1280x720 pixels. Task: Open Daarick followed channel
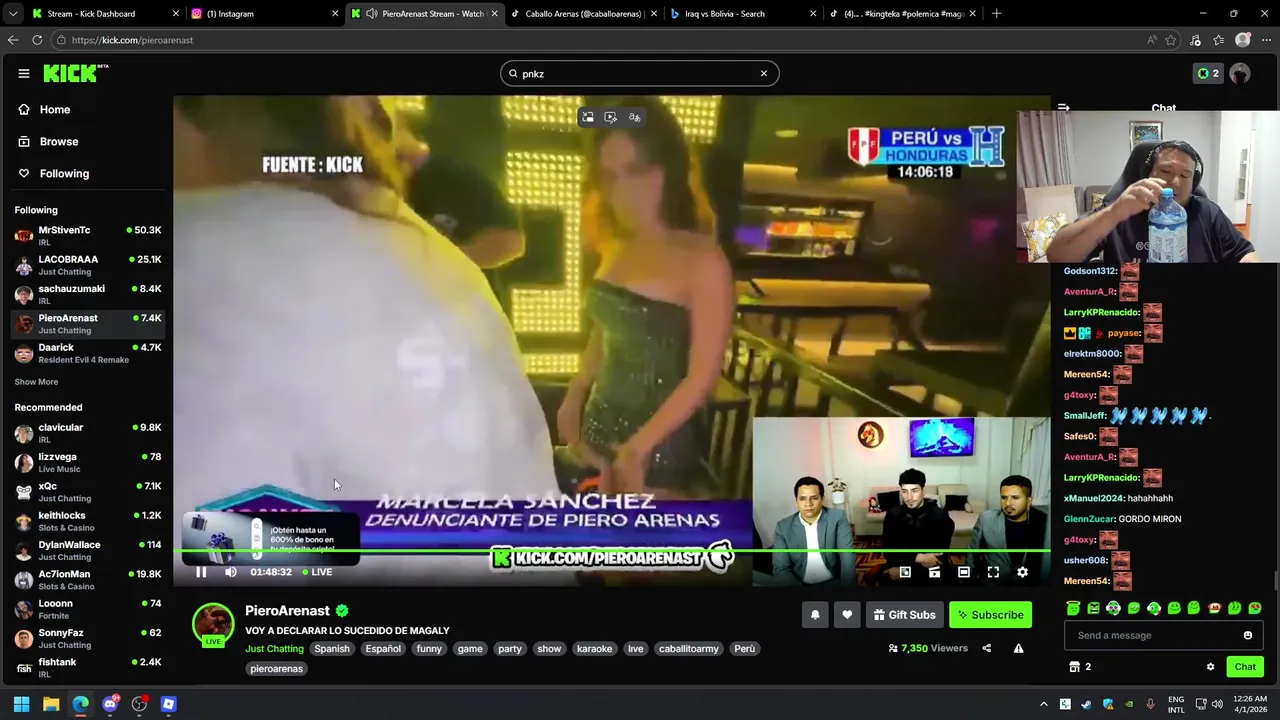[x=87, y=353]
